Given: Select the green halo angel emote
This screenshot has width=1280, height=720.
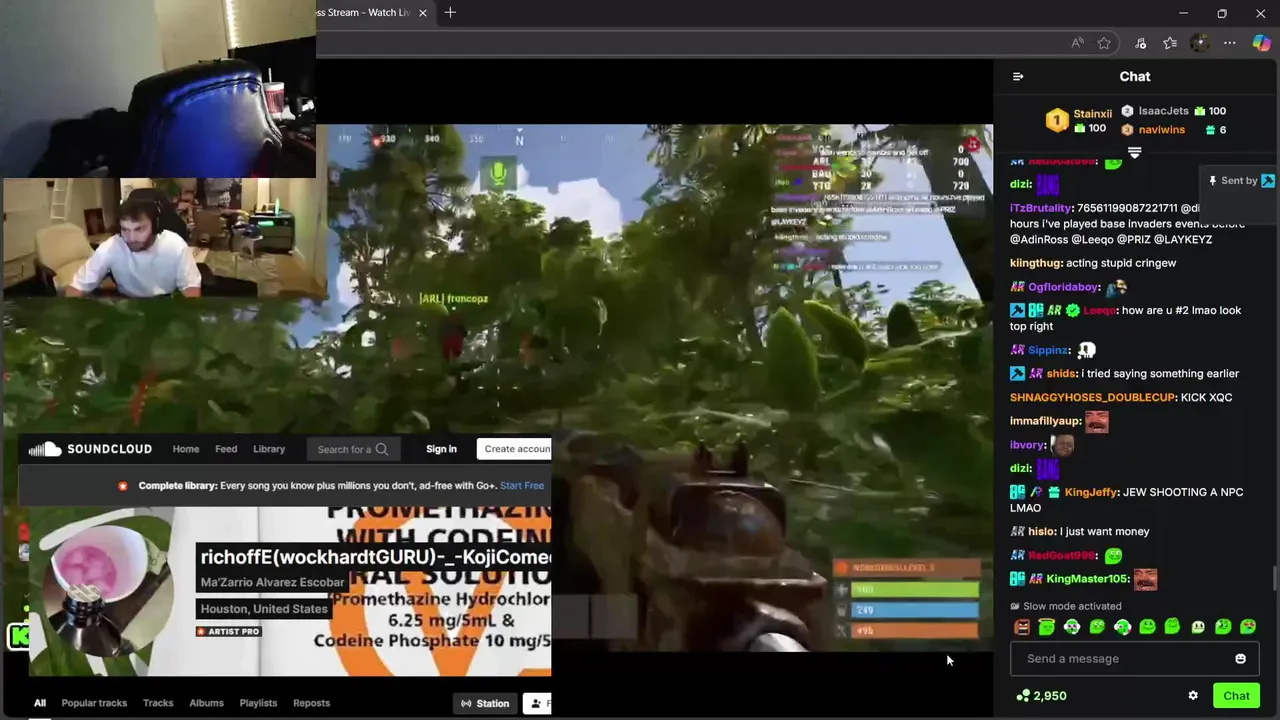Looking at the screenshot, I should point(1047,627).
